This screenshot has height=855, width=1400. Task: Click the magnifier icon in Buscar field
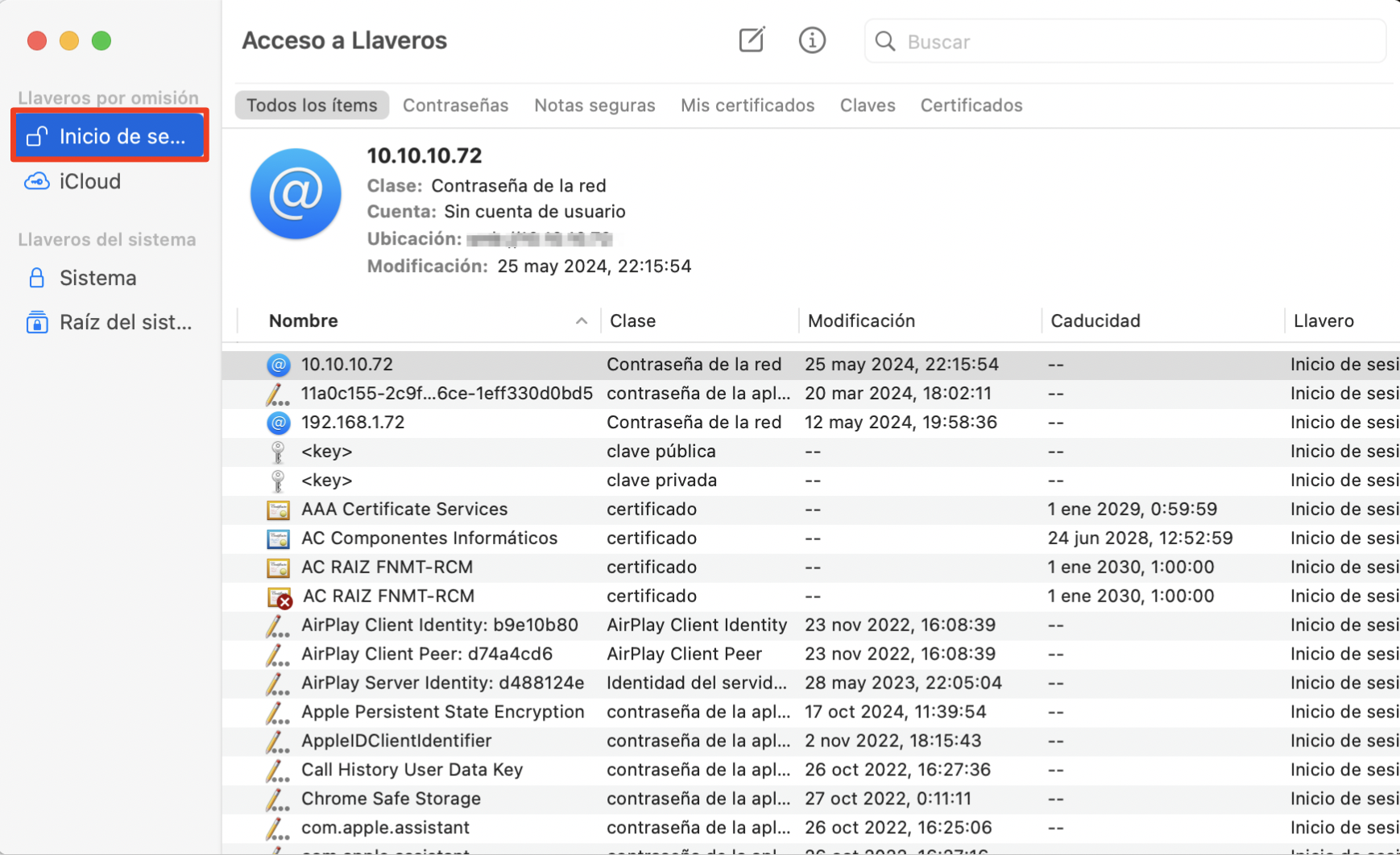point(884,41)
